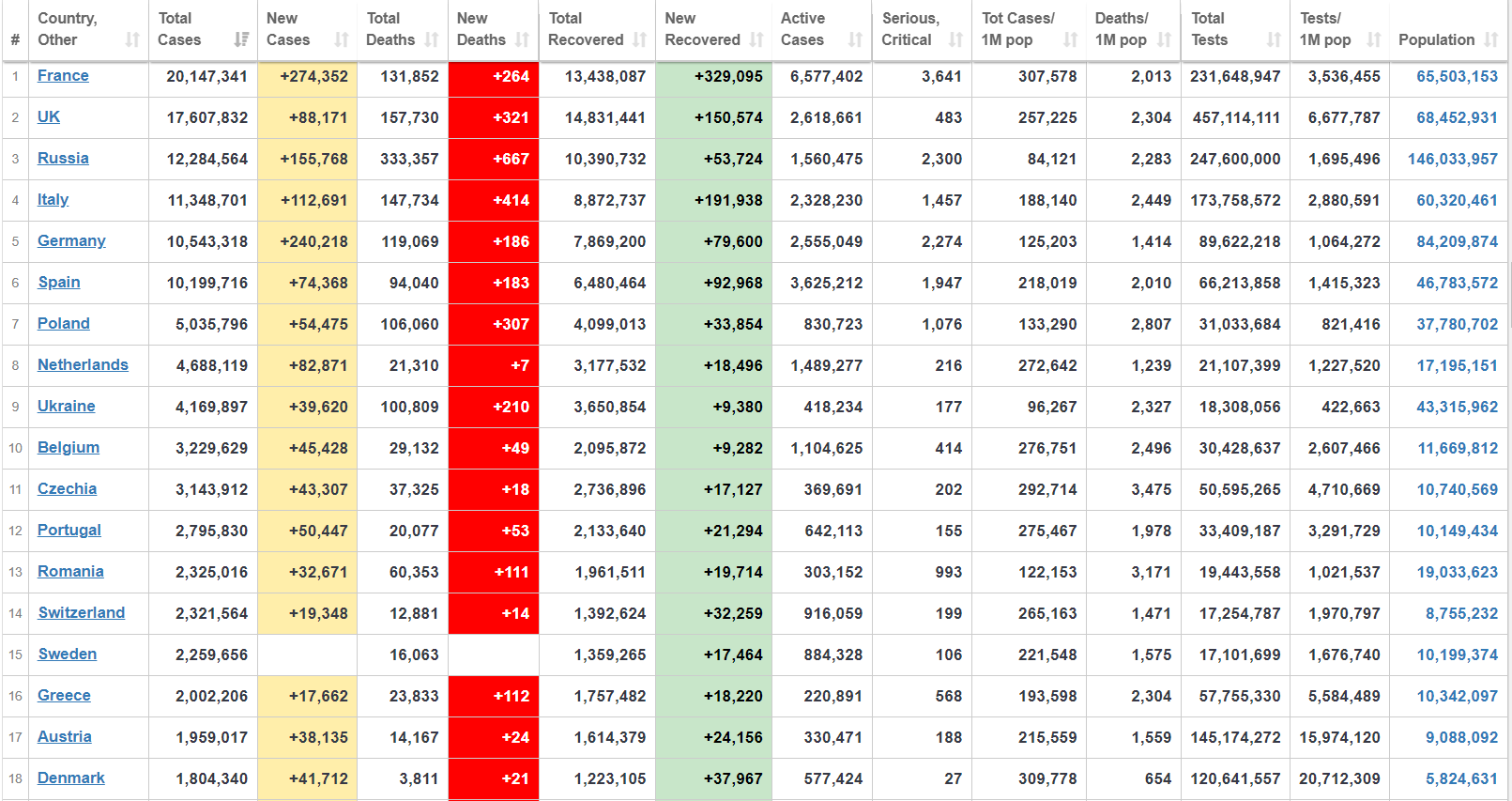Click the Total Tests sort arrows

[1274, 39]
